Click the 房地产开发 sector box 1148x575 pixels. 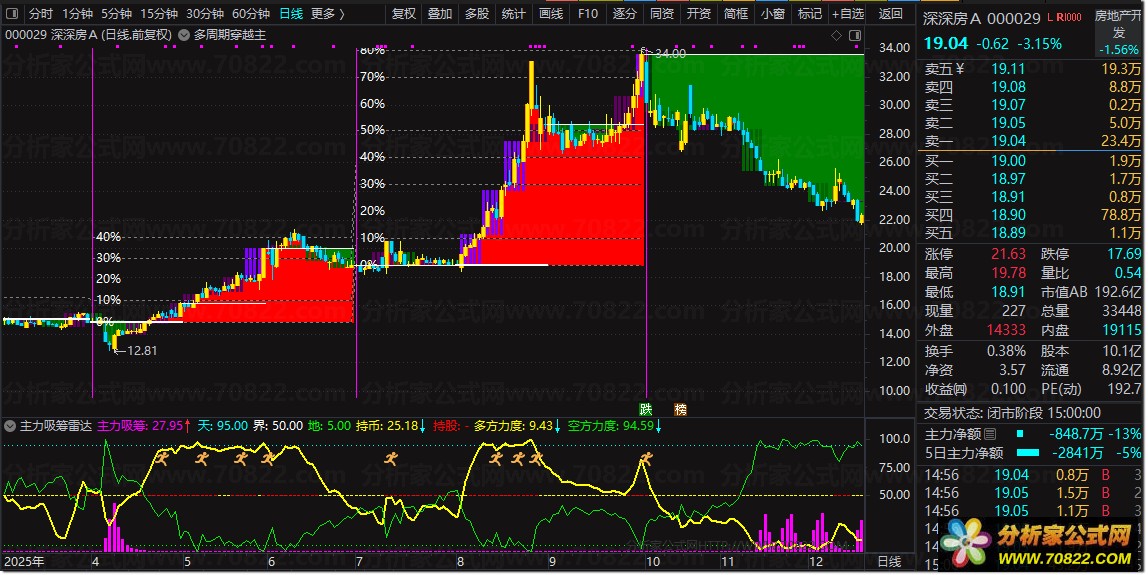[x=1118, y=32]
